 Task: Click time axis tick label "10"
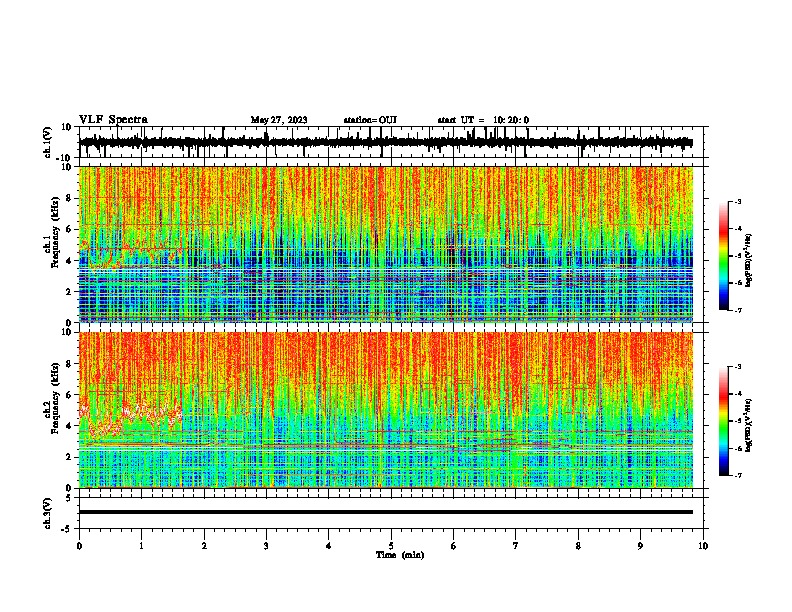pyautogui.click(x=703, y=546)
